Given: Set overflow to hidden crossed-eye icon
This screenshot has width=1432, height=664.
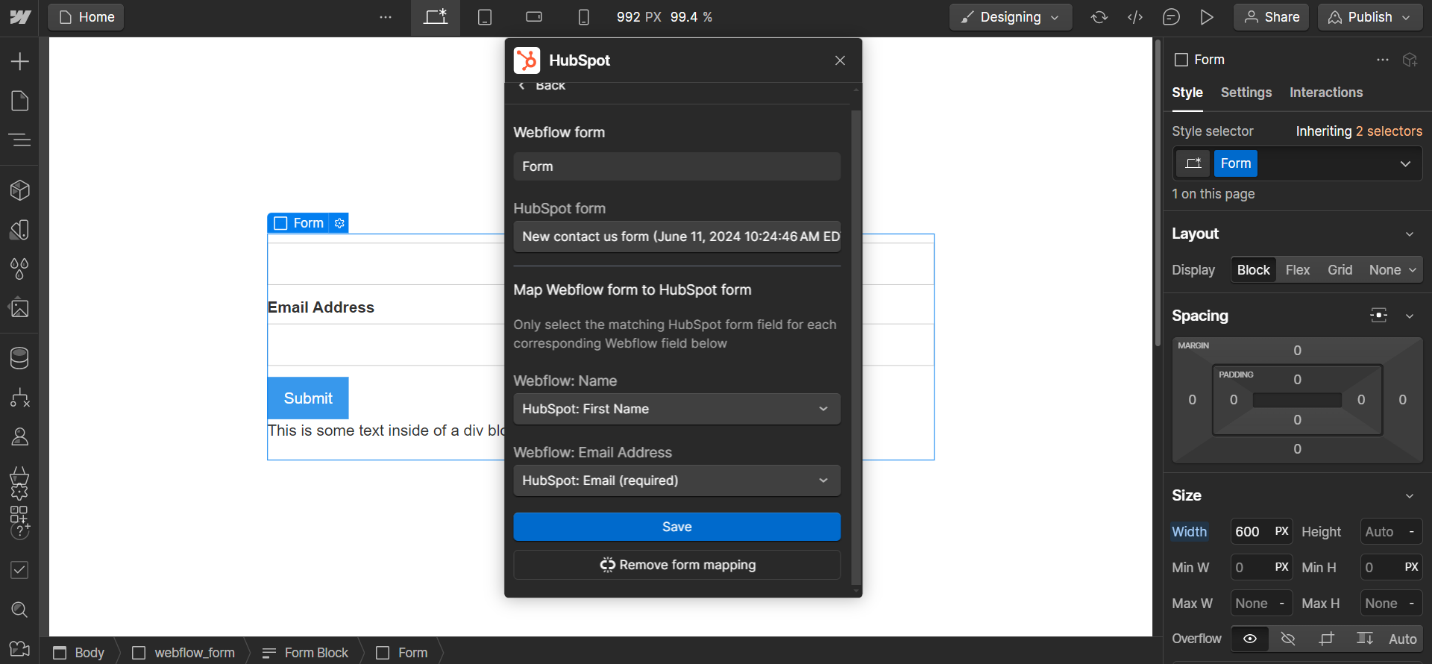Looking at the screenshot, I should click(1288, 638).
